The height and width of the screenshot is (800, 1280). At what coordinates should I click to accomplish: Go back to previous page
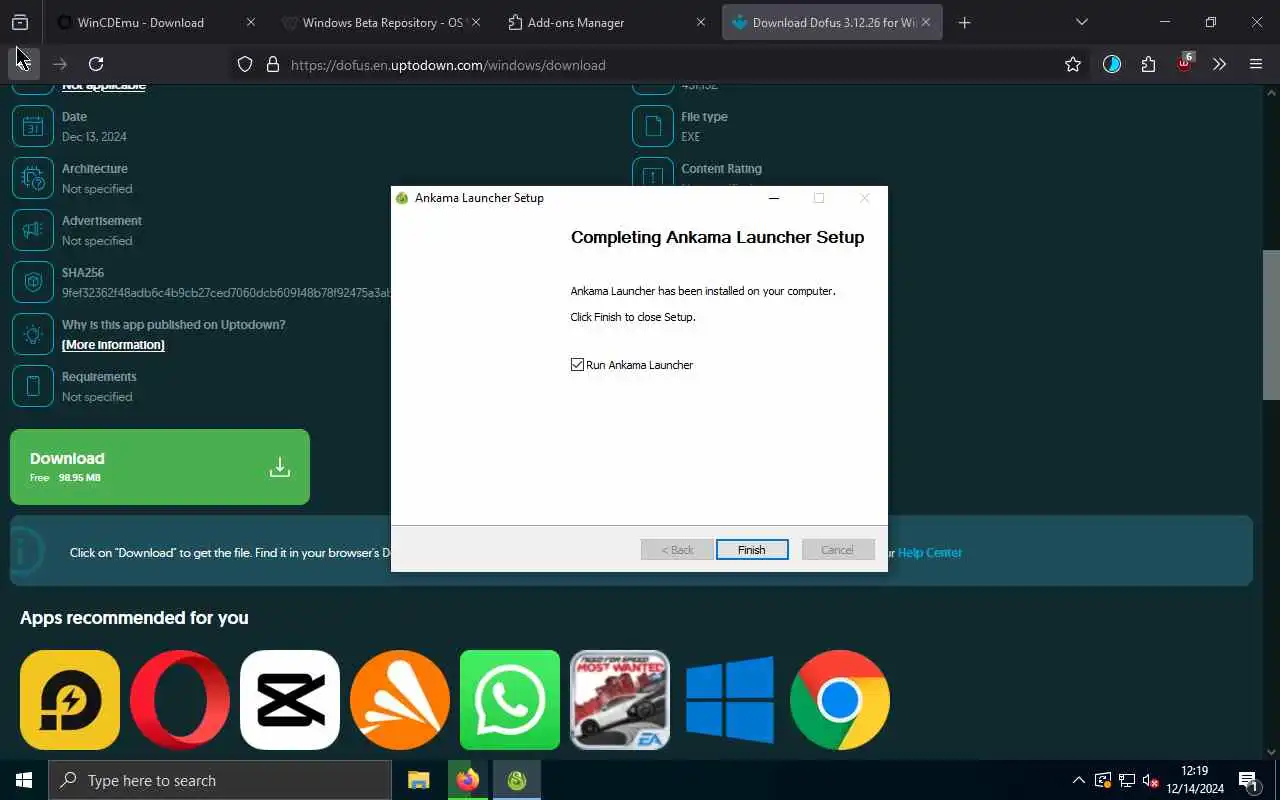pos(22,64)
